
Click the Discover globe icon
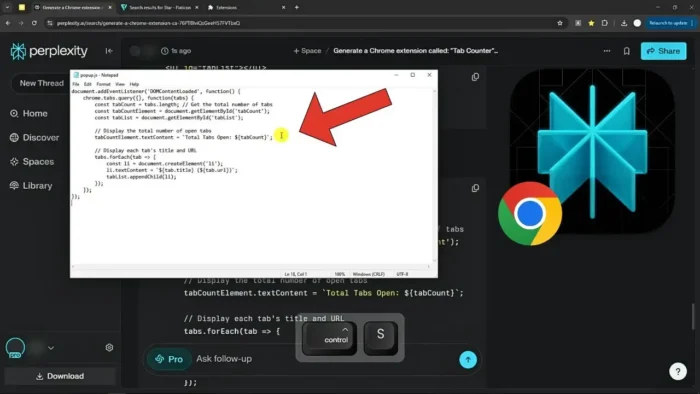(x=14, y=137)
